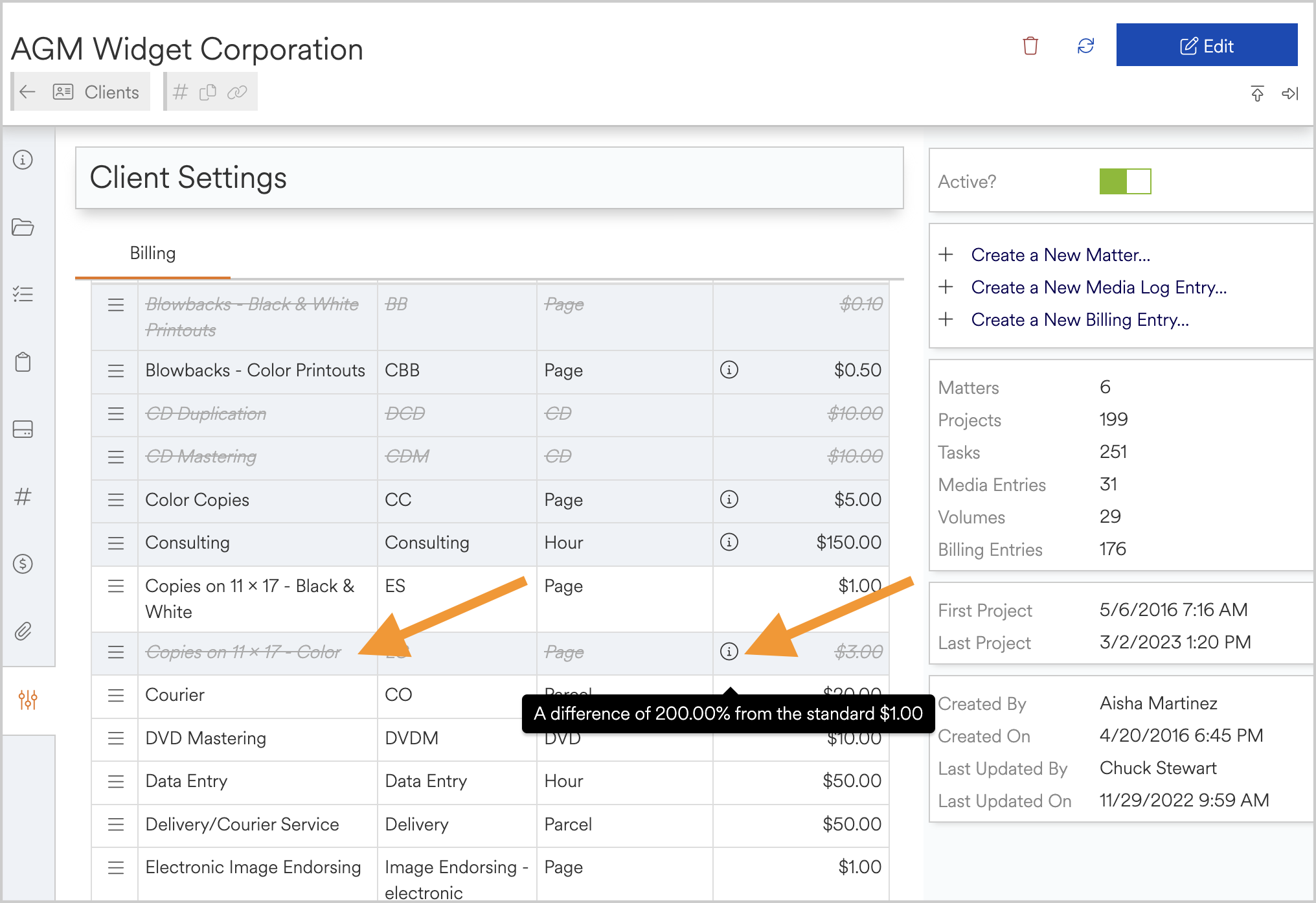Click the hash icon in the header toolbar
Image resolution: width=1316 pixels, height=903 pixels.
pyautogui.click(x=180, y=92)
